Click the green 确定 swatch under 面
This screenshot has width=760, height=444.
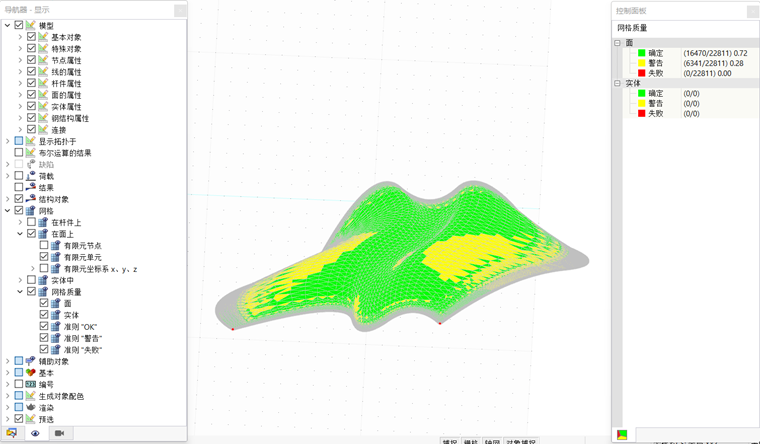click(x=641, y=53)
